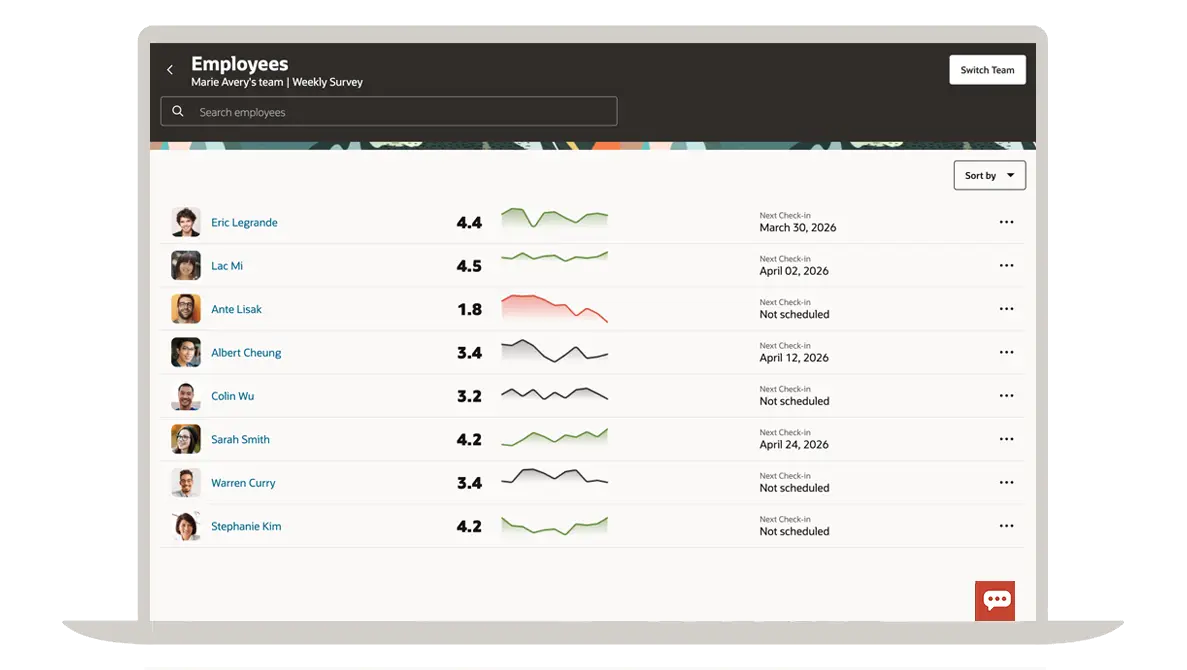
Task: Click Eric Legrande's profile photo
Action: (x=186, y=222)
